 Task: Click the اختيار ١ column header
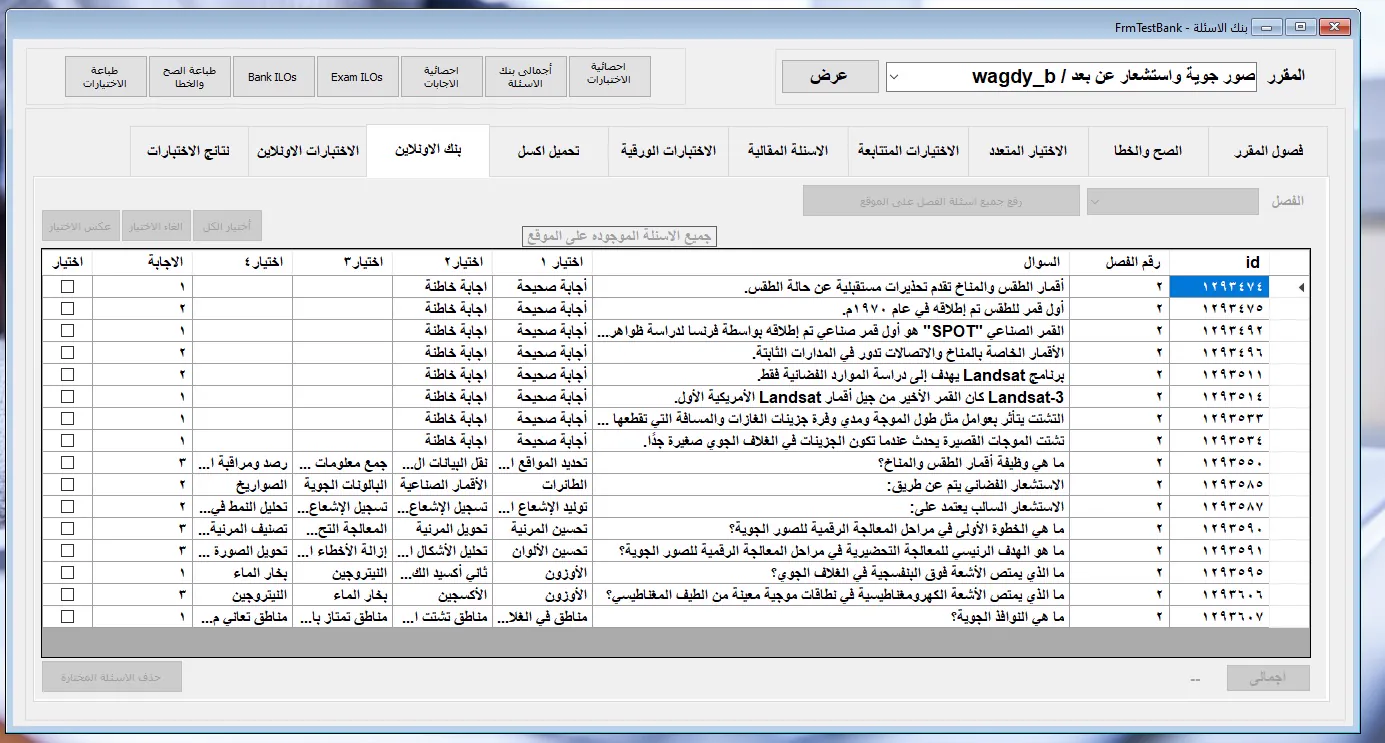[x=543, y=262]
